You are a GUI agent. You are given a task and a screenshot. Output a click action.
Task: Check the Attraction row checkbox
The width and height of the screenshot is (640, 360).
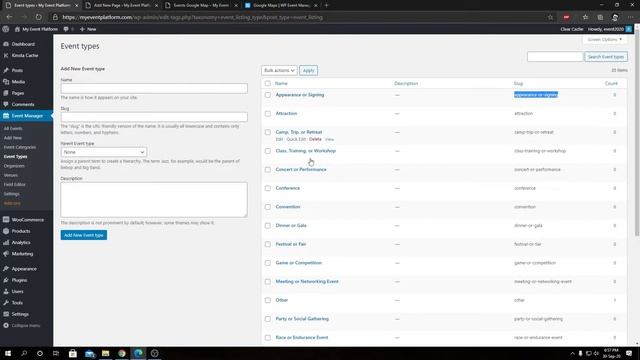(x=268, y=113)
